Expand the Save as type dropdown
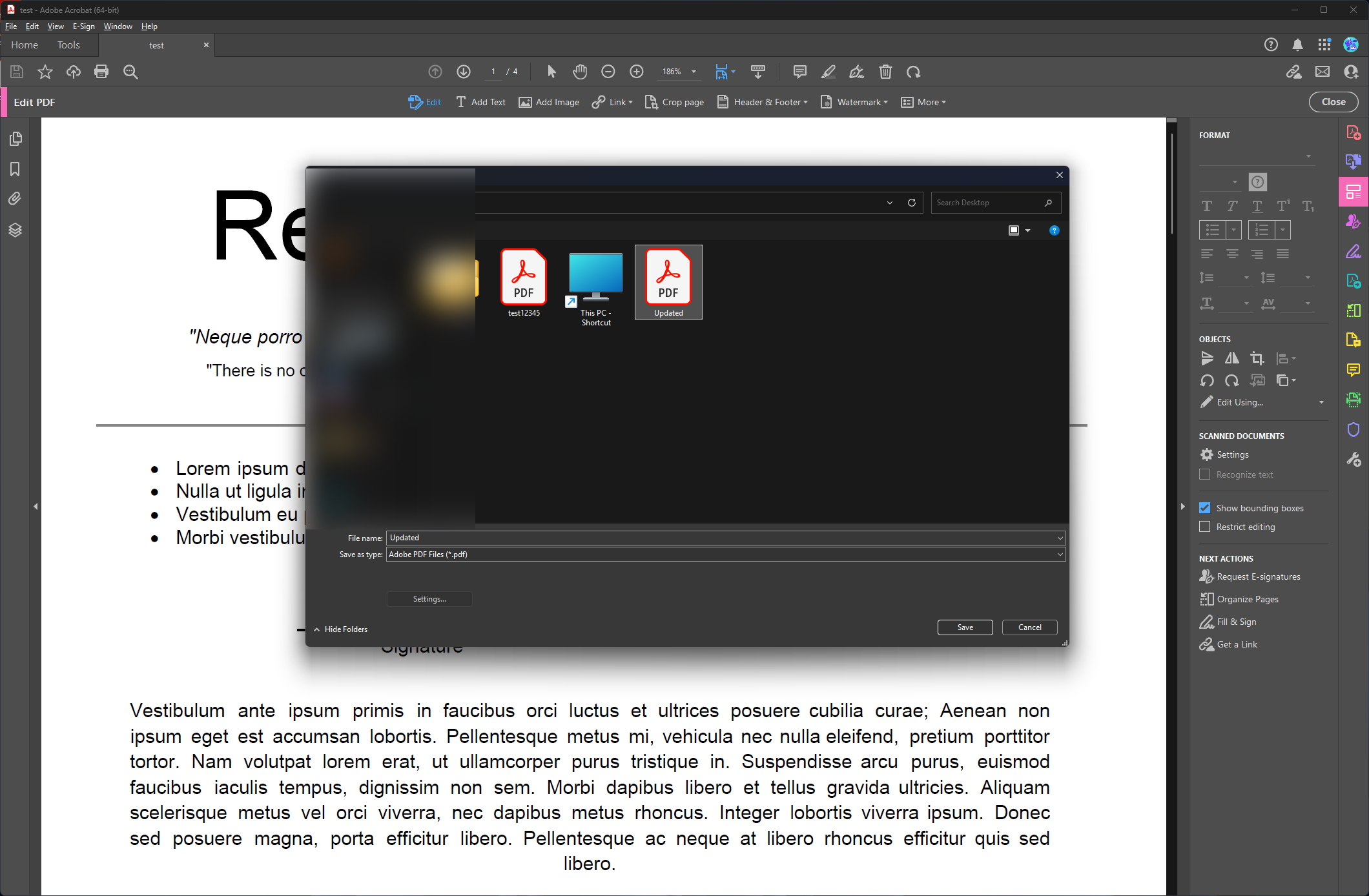 1060,555
